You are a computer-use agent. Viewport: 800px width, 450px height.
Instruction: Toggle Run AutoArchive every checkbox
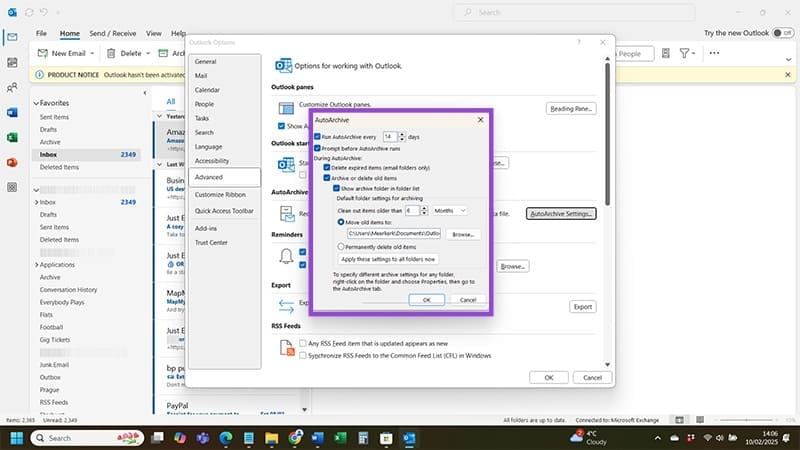tap(317, 137)
